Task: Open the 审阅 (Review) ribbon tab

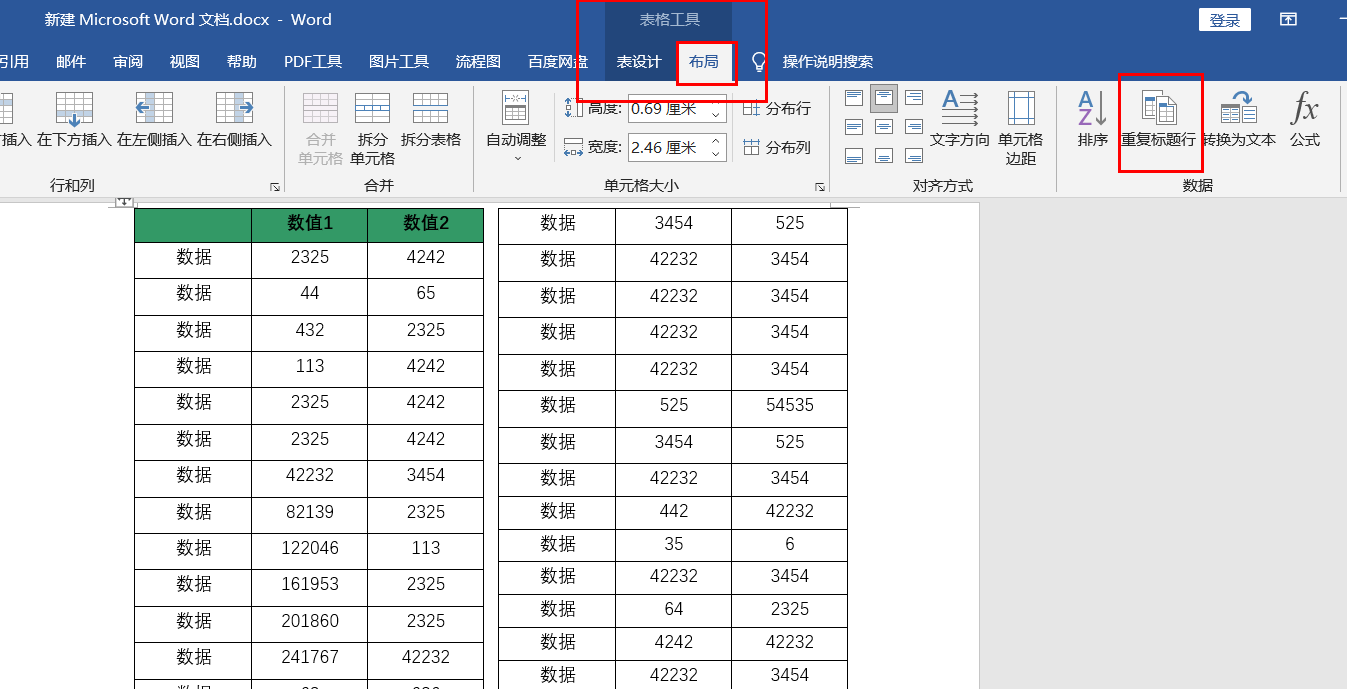Action: (x=127, y=61)
